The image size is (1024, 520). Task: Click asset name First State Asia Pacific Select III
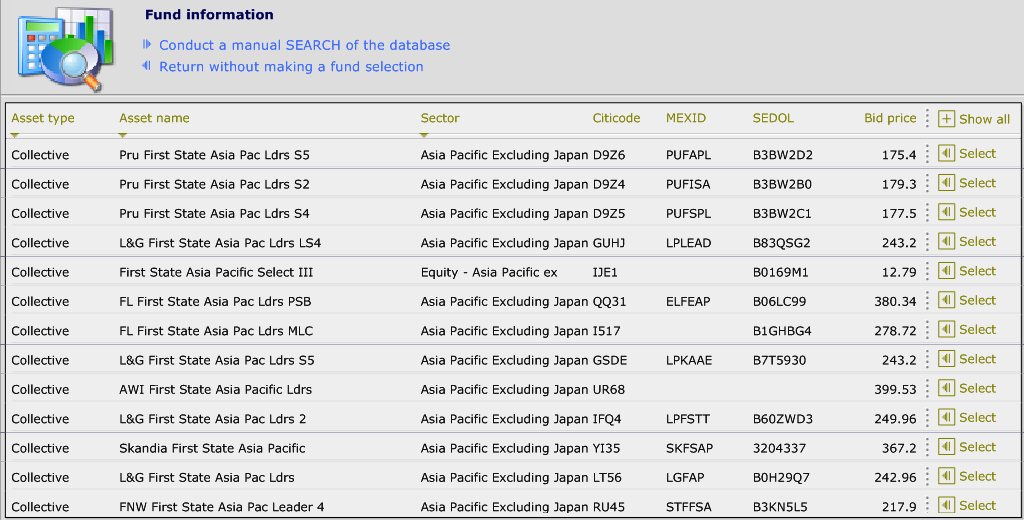coord(216,272)
